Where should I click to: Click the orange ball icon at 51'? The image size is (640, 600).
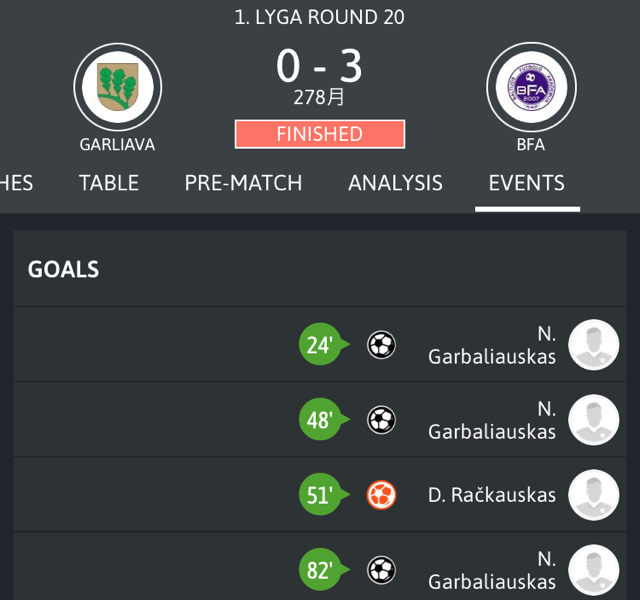click(381, 495)
